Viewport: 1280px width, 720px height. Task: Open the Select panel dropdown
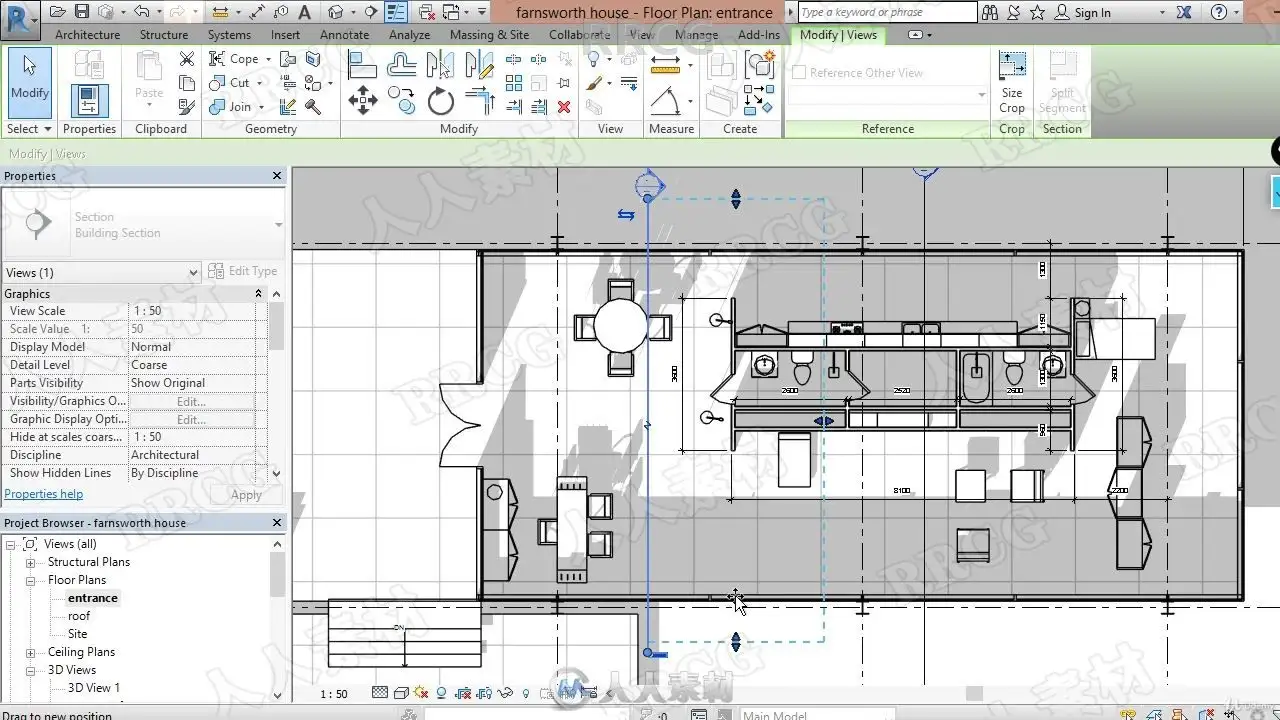tap(29, 129)
